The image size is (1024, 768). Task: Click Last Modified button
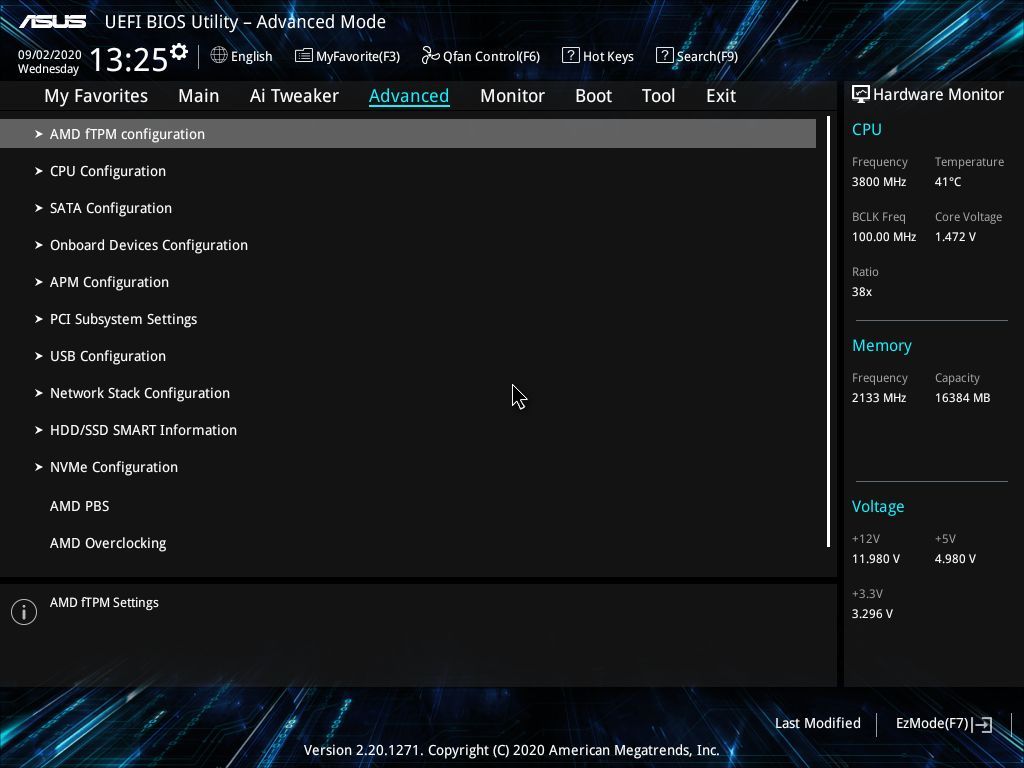click(x=818, y=723)
